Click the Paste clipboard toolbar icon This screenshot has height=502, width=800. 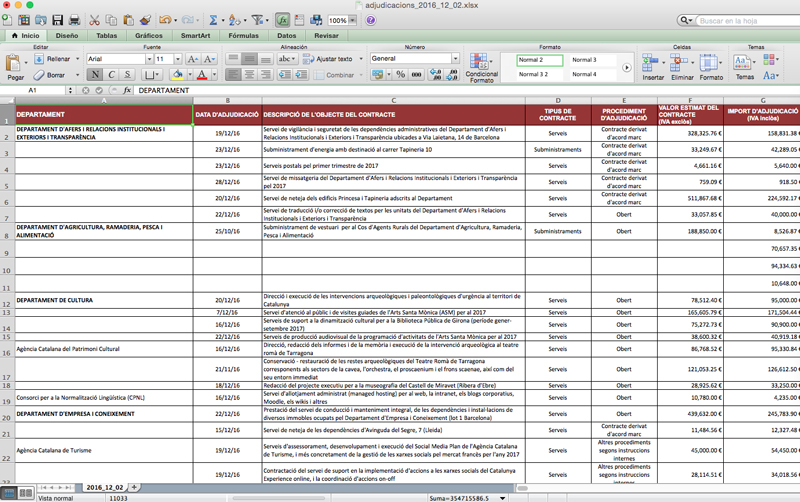click(128, 20)
